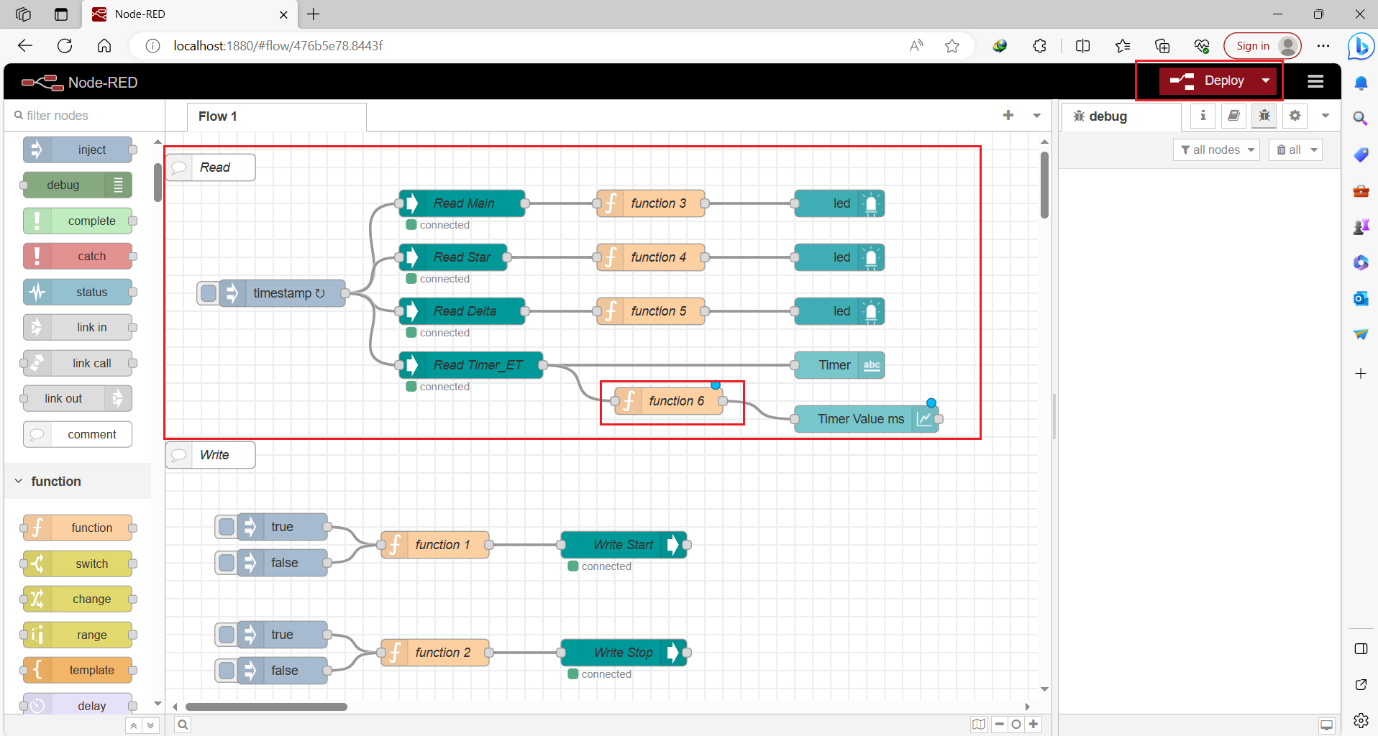Zoom out the workspace with the minus icon

[x=1000, y=723]
